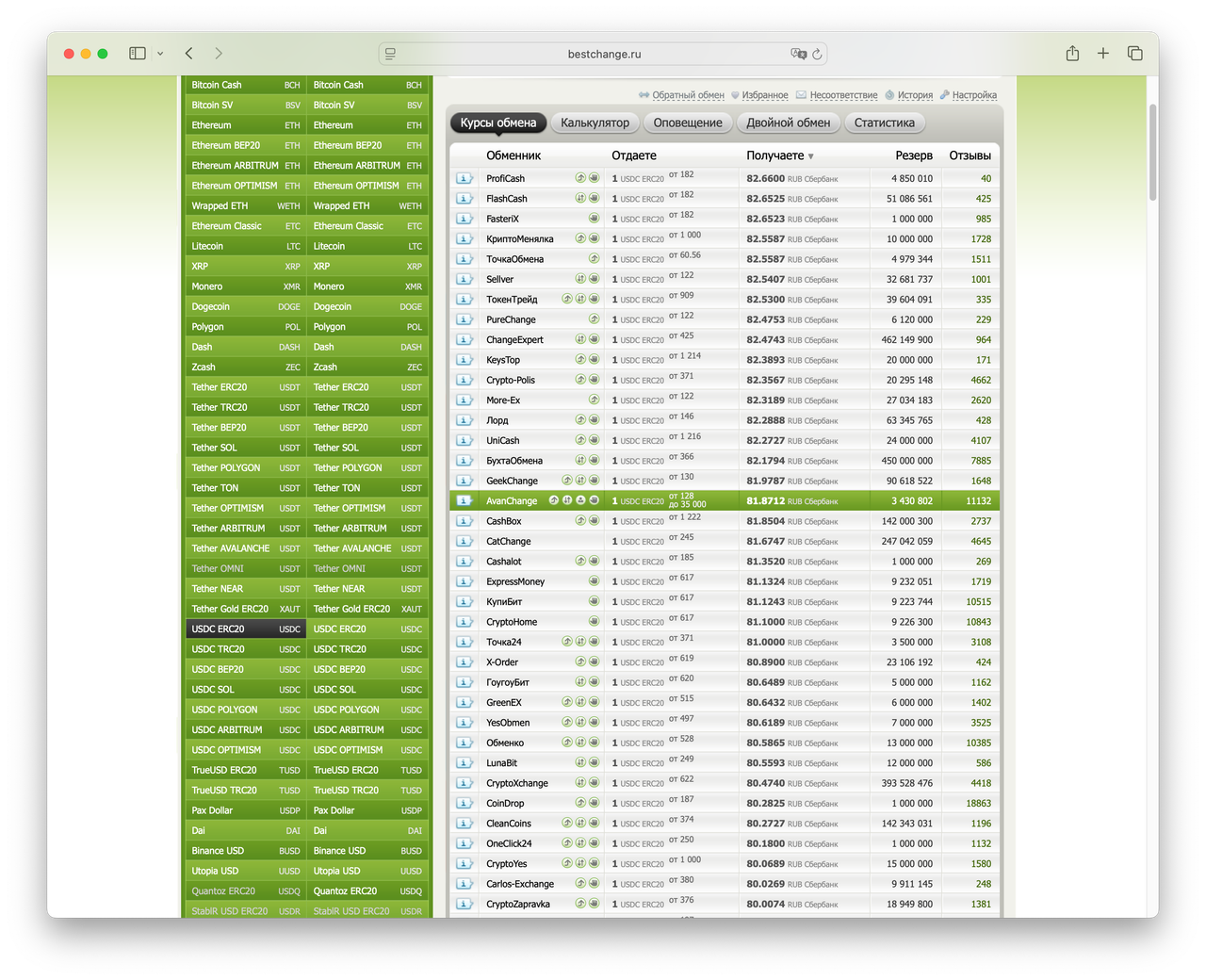Open the История link

pos(915,95)
